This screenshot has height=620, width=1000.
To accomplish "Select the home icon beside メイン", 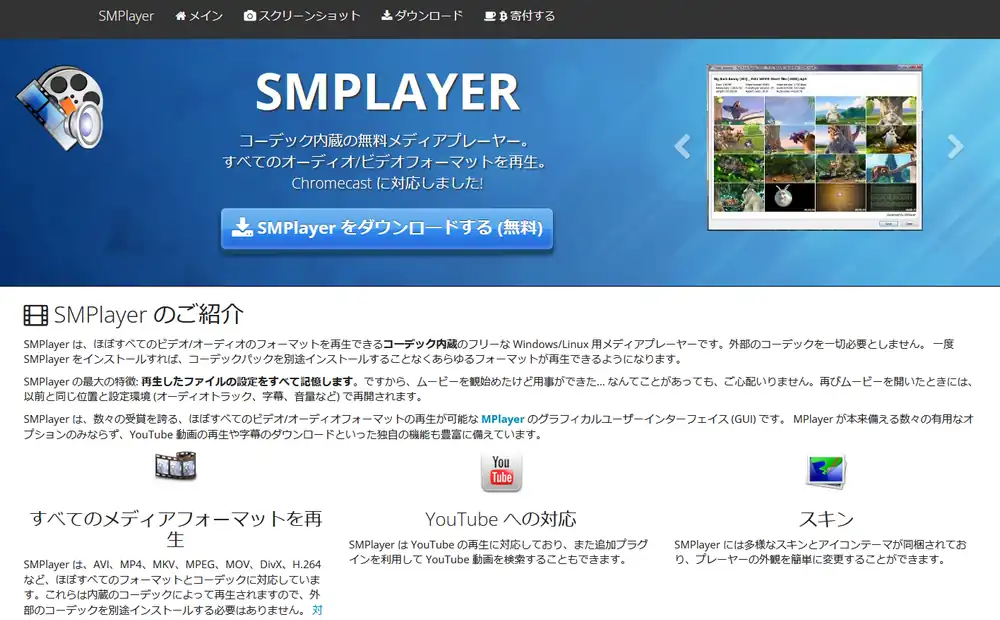I will (x=180, y=17).
